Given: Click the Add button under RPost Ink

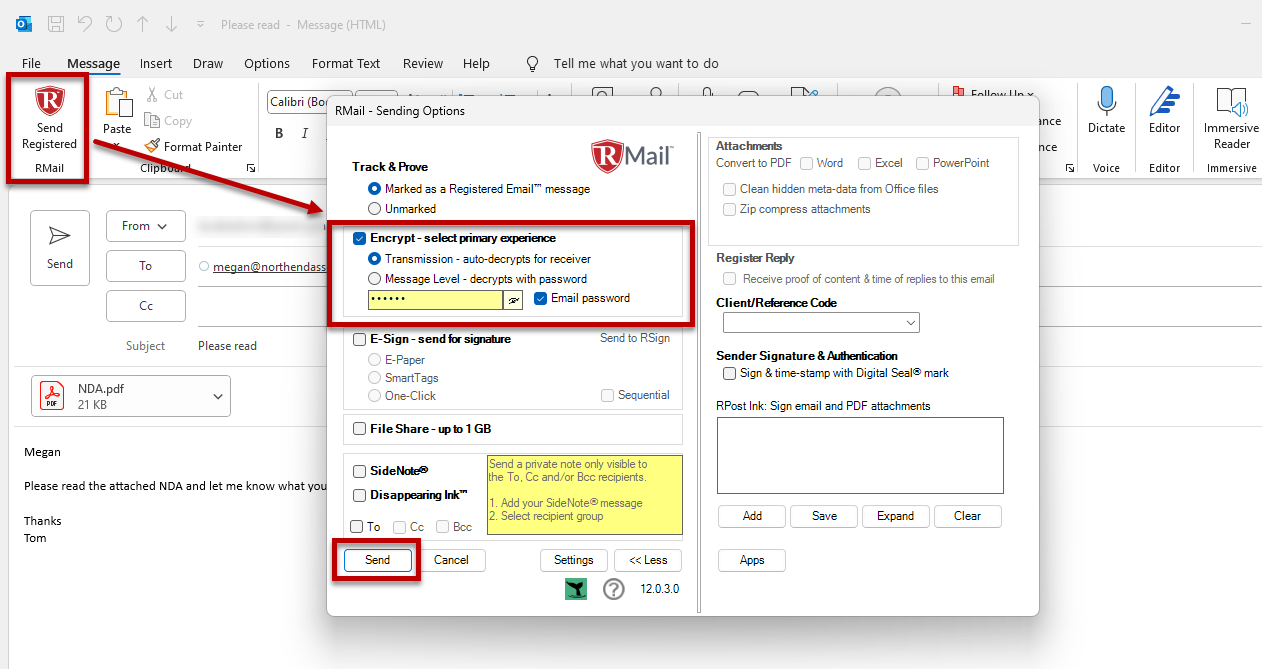Looking at the screenshot, I should [752, 516].
